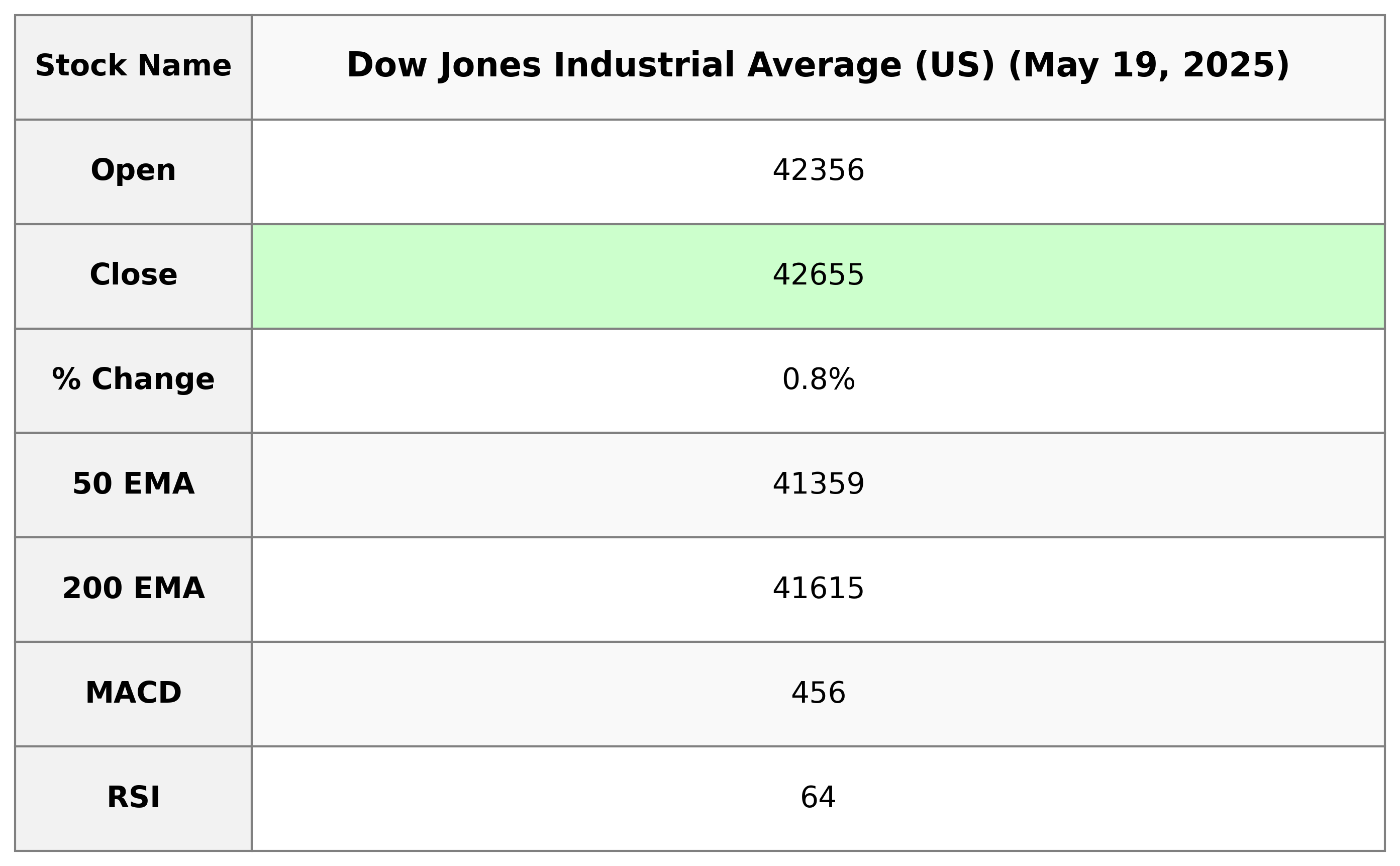Image resolution: width=1400 pixels, height=866 pixels.
Task: Click the 200 EMA value 41615
Action: [818, 589]
